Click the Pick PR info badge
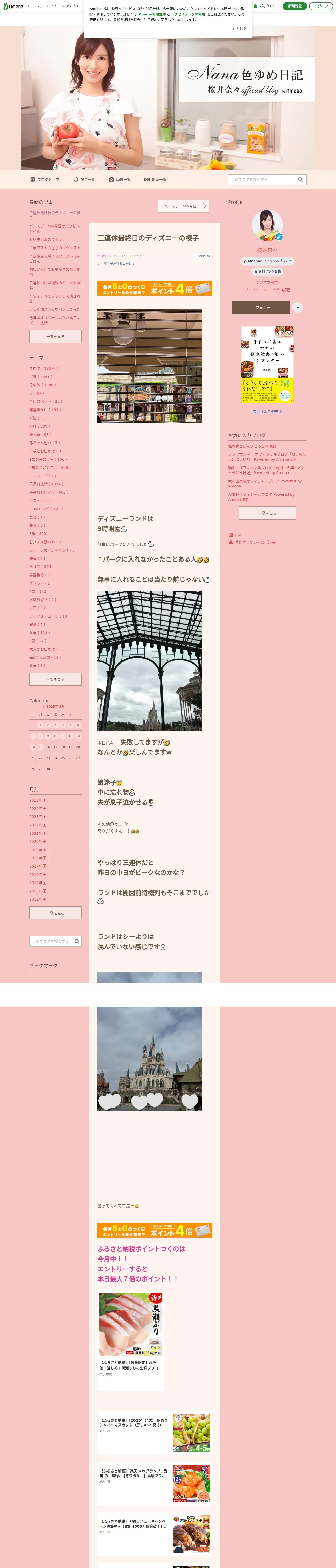This screenshot has height=1568, width=336. point(204,256)
